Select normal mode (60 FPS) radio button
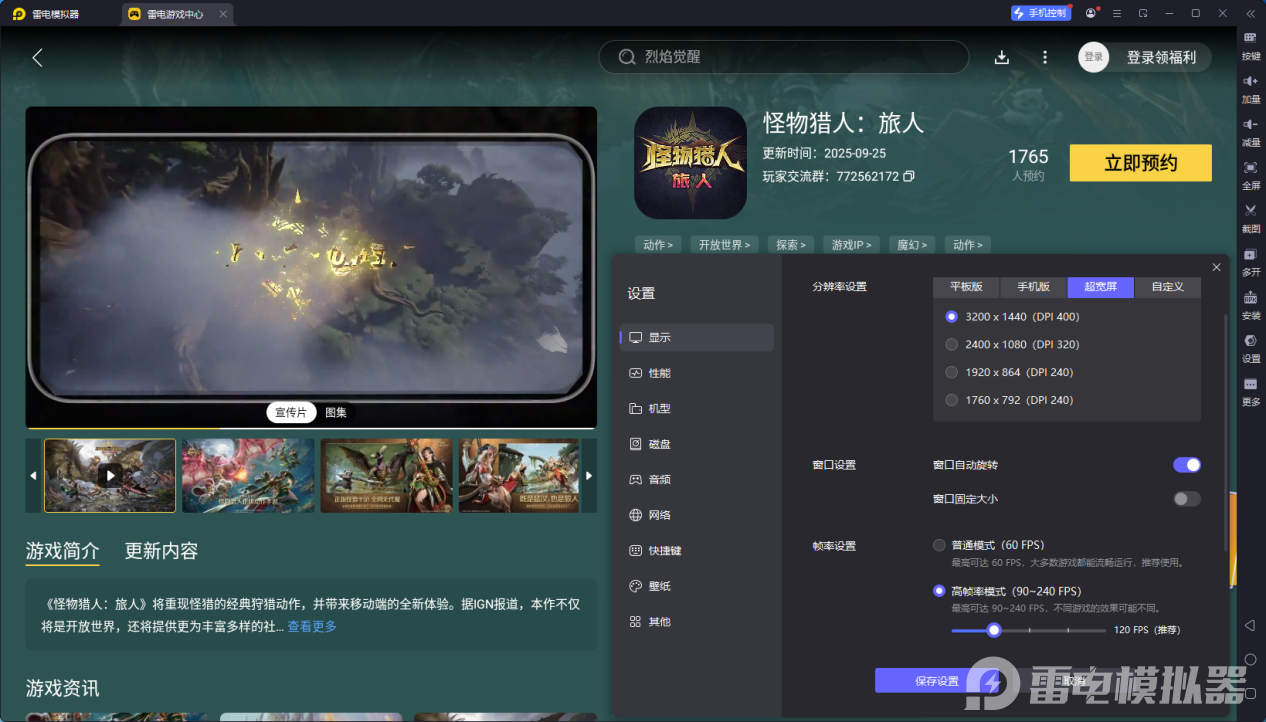This screenshot has width=1266, height=722. (939, 545)
